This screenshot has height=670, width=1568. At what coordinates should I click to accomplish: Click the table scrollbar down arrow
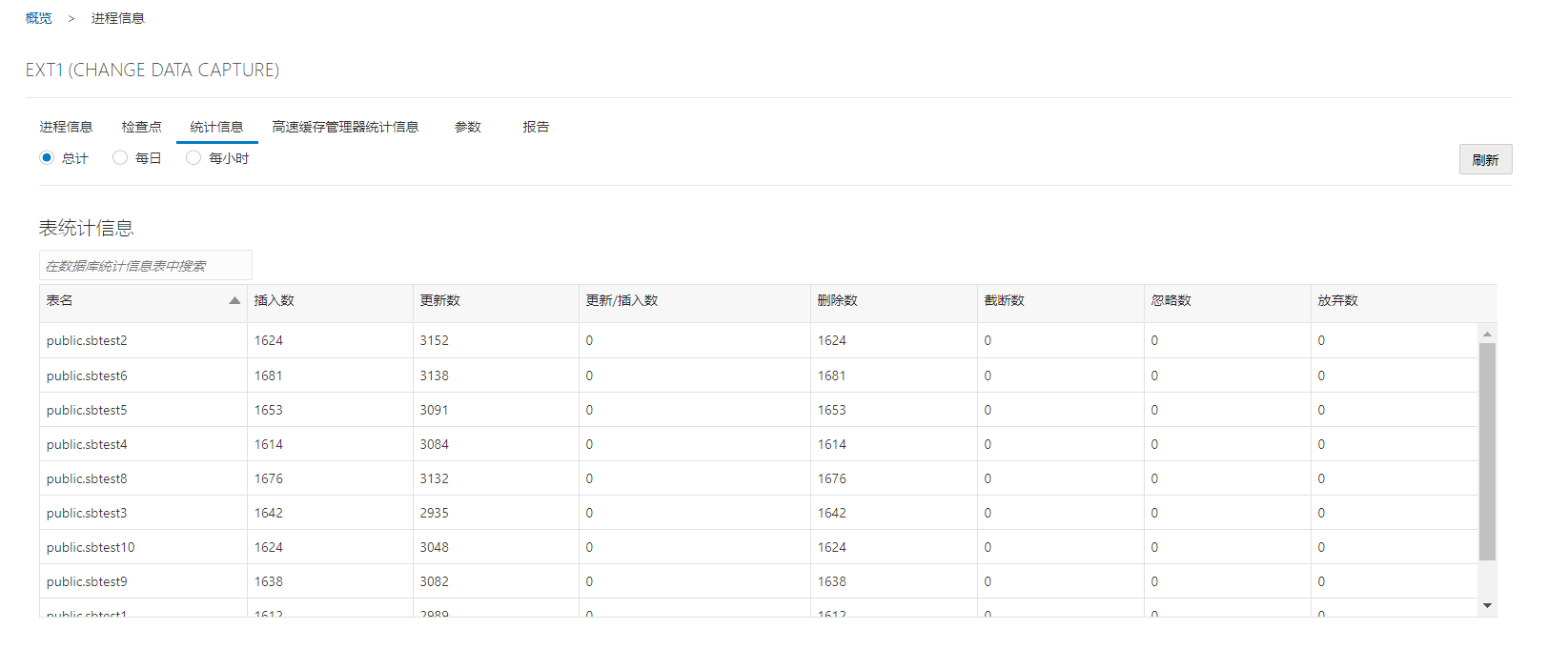(x=1487, y=606)
